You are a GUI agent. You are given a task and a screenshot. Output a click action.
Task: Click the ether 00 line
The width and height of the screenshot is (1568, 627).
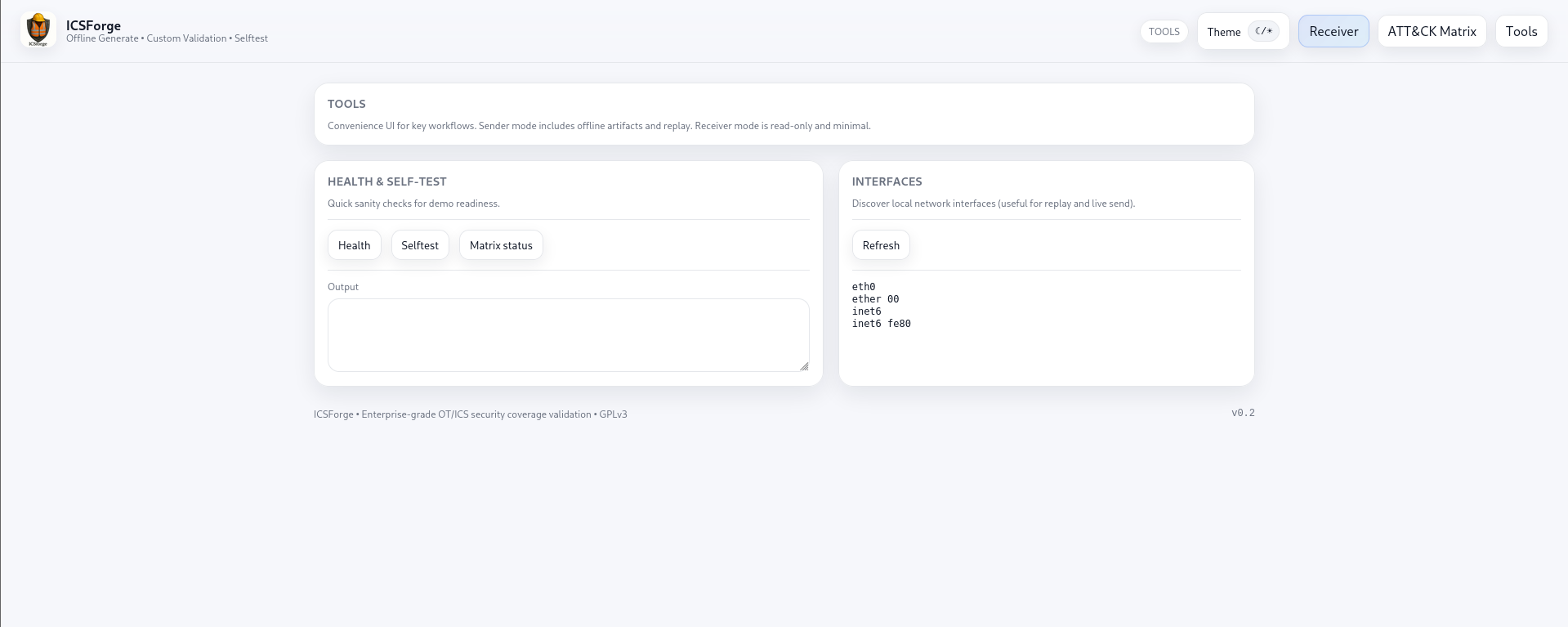(875, 299)
